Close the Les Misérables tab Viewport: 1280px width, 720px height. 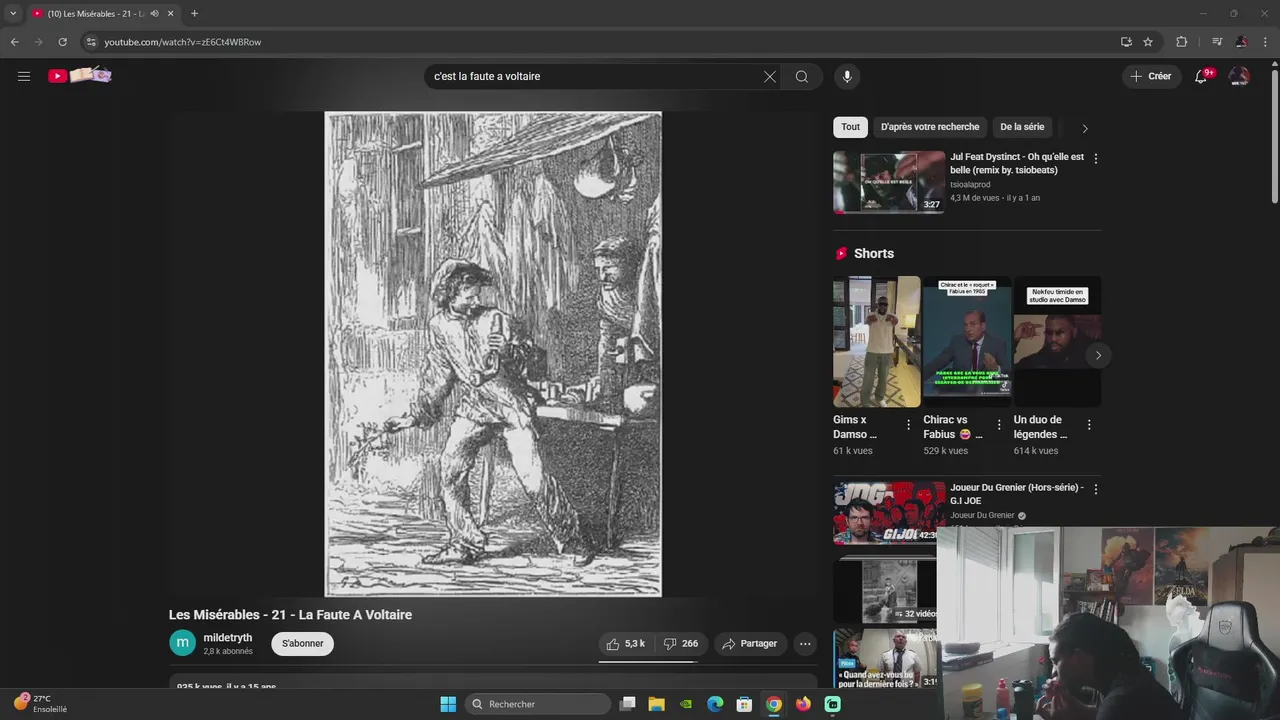171,14
